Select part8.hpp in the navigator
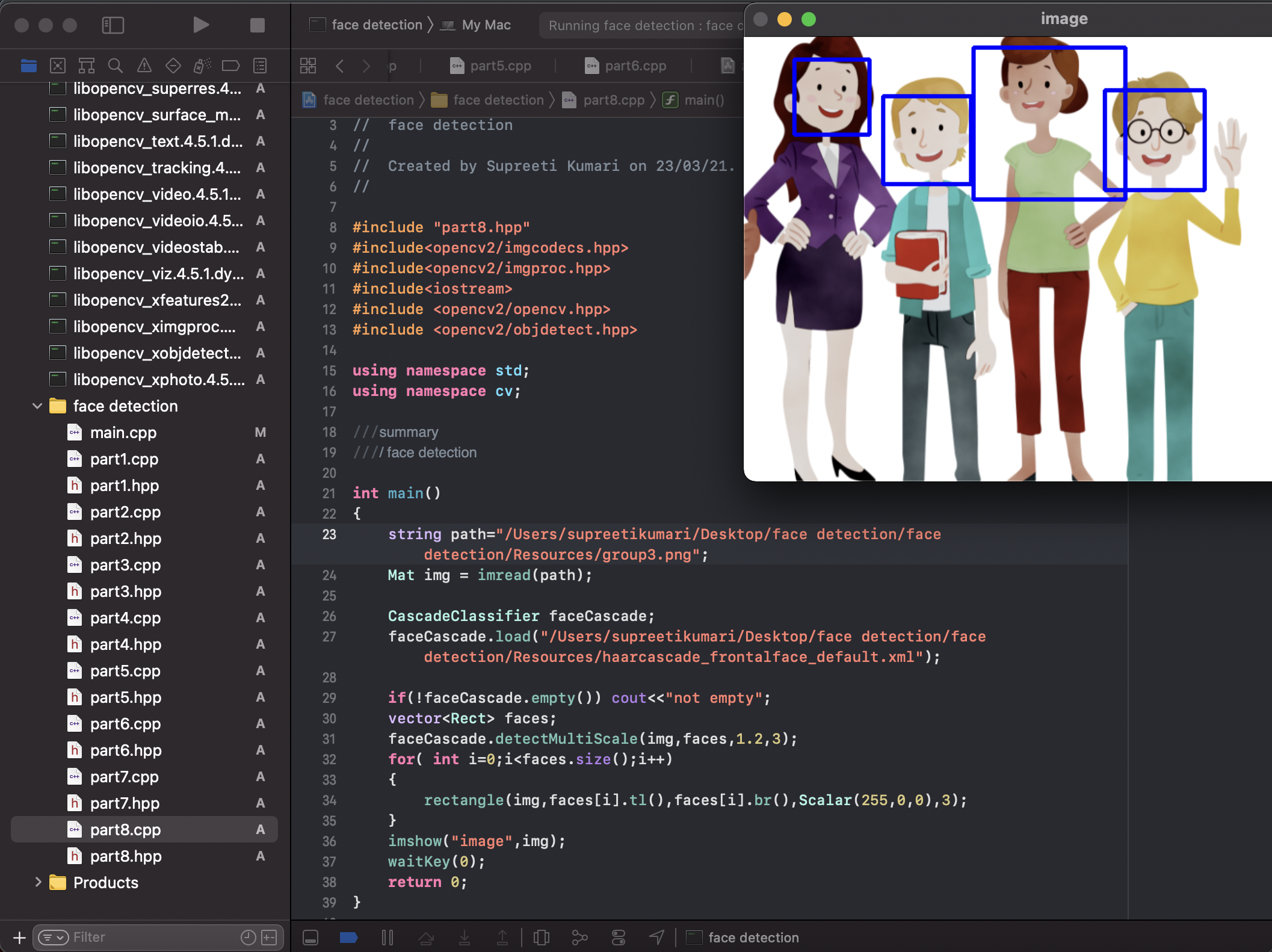The width and height of the screenshot is (1272, 952). (x=144, y=856)
